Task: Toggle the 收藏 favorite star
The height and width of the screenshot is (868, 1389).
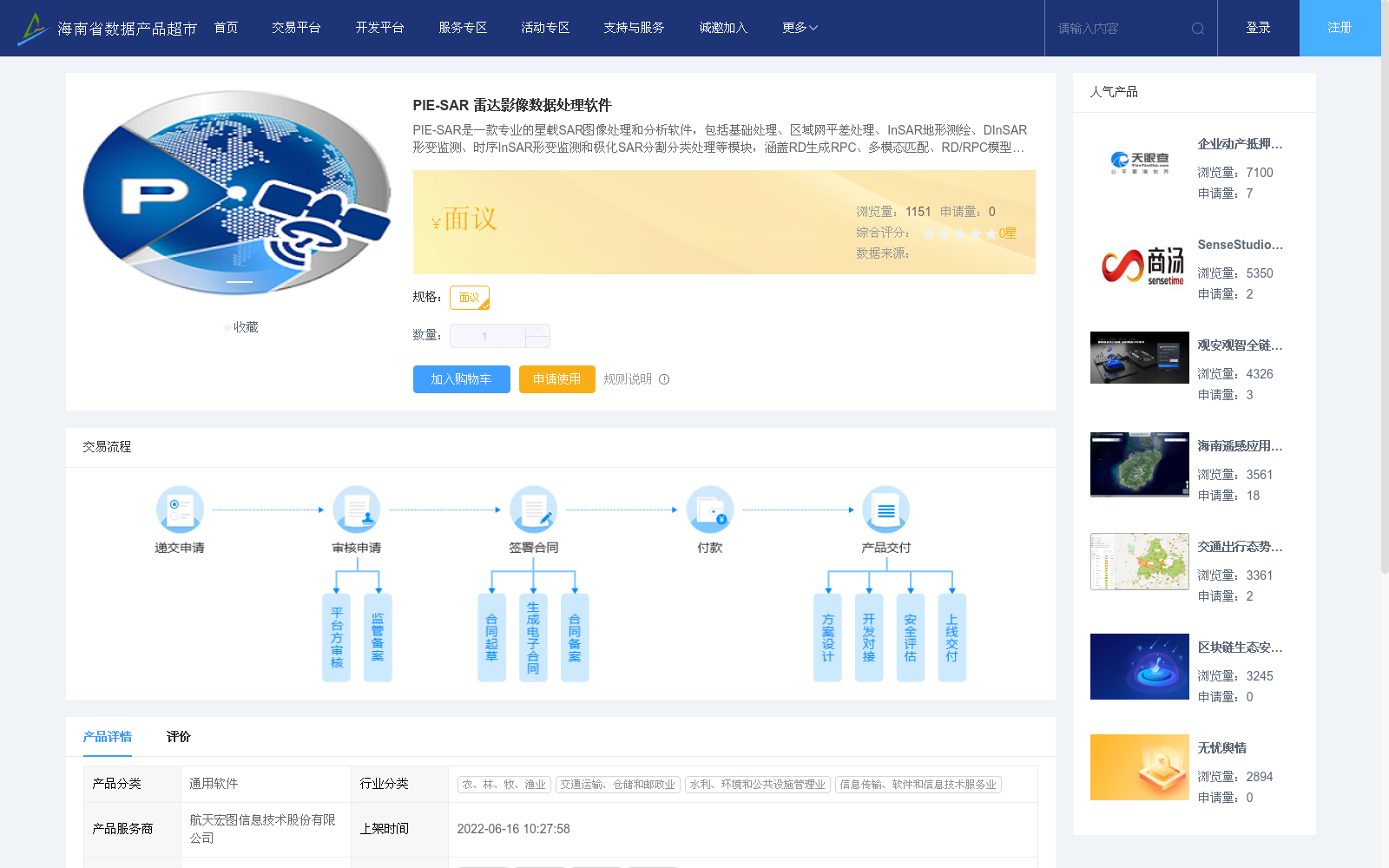Action: point(225,327)
